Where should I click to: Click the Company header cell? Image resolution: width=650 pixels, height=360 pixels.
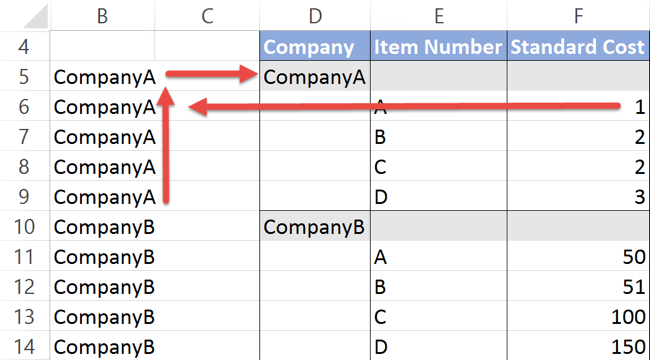point(315,46)
